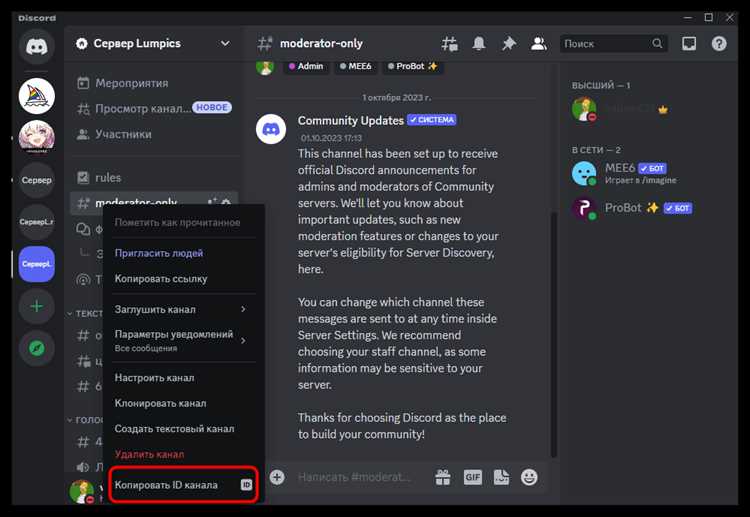Toggle the member list icon
Viewport: 750px width, 517px height.
coord(539,44)
